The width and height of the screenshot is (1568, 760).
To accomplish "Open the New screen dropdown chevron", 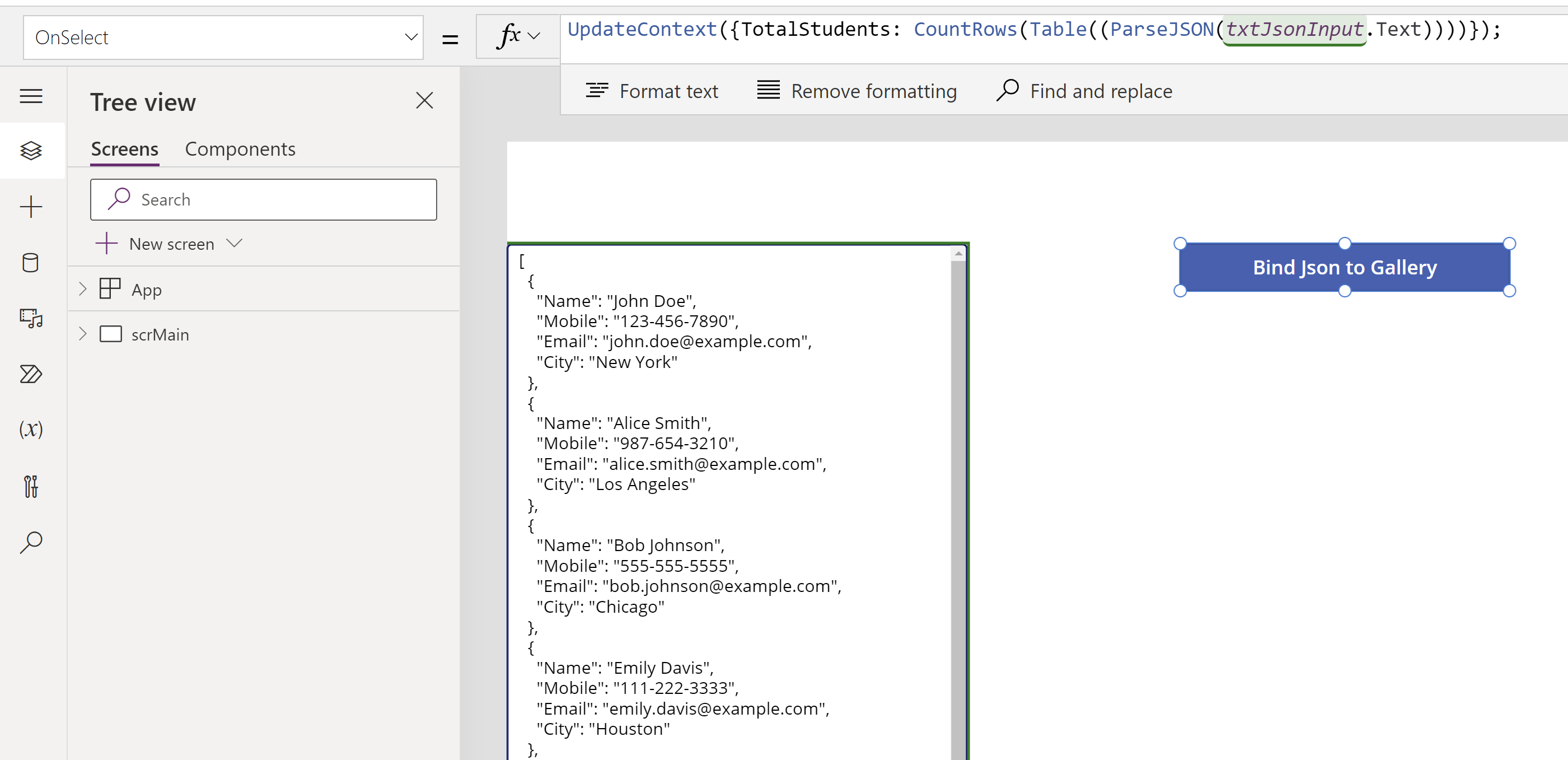I will coord(235,244).
